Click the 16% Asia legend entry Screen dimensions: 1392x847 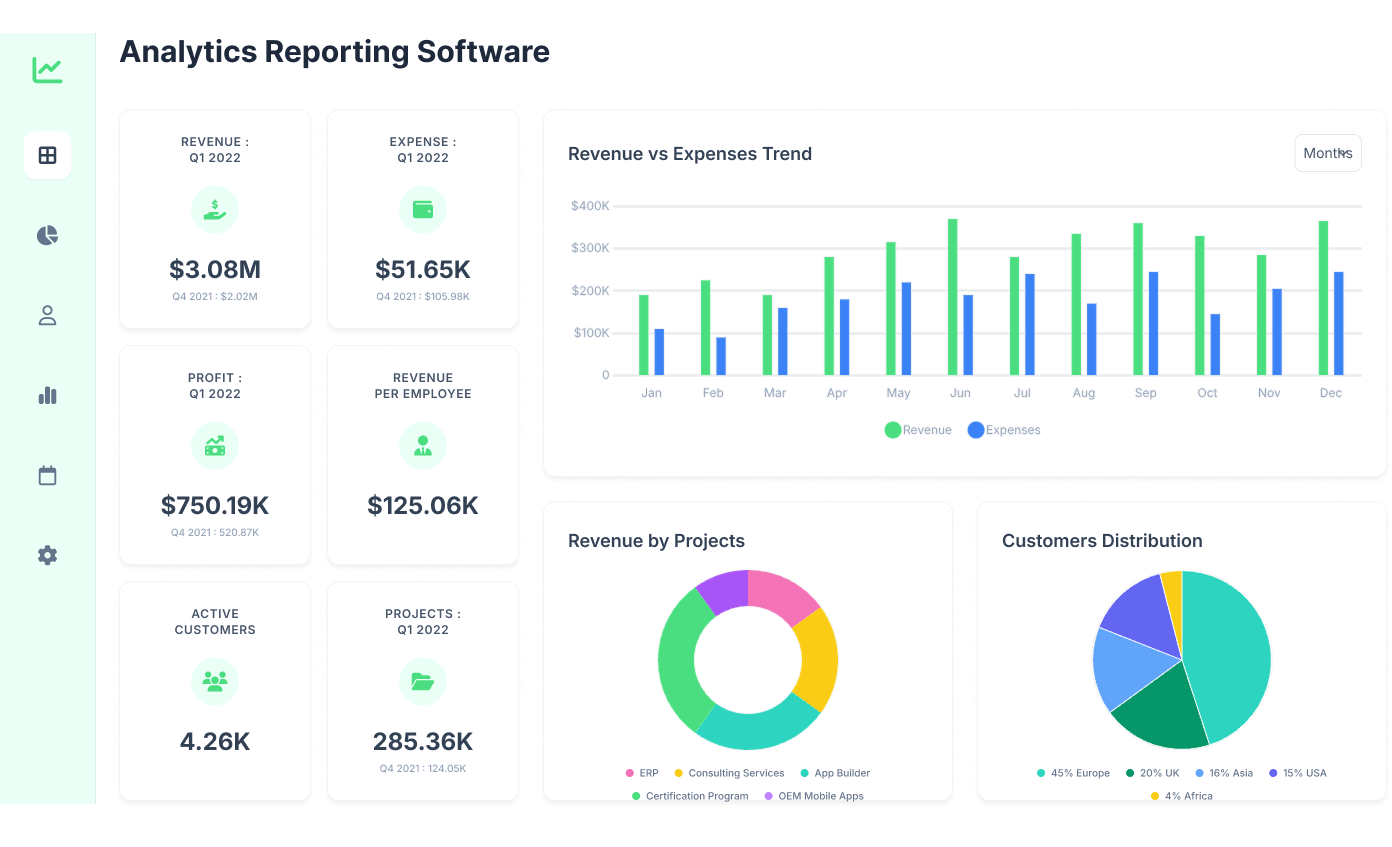[1224, 773]
